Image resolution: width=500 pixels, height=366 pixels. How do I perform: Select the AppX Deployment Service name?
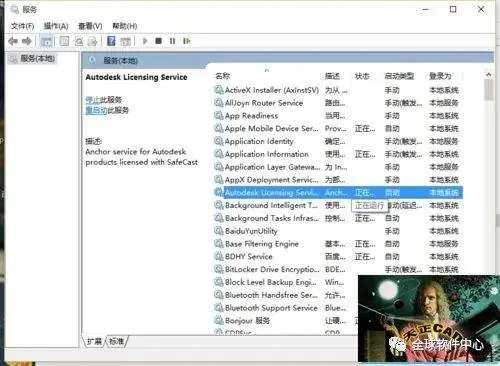pyautogui.click(x=271, y=180)
